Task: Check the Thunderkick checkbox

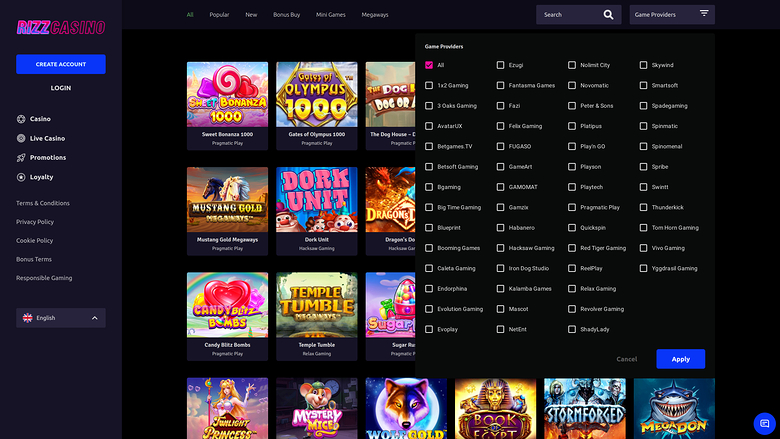Action: 643,207
